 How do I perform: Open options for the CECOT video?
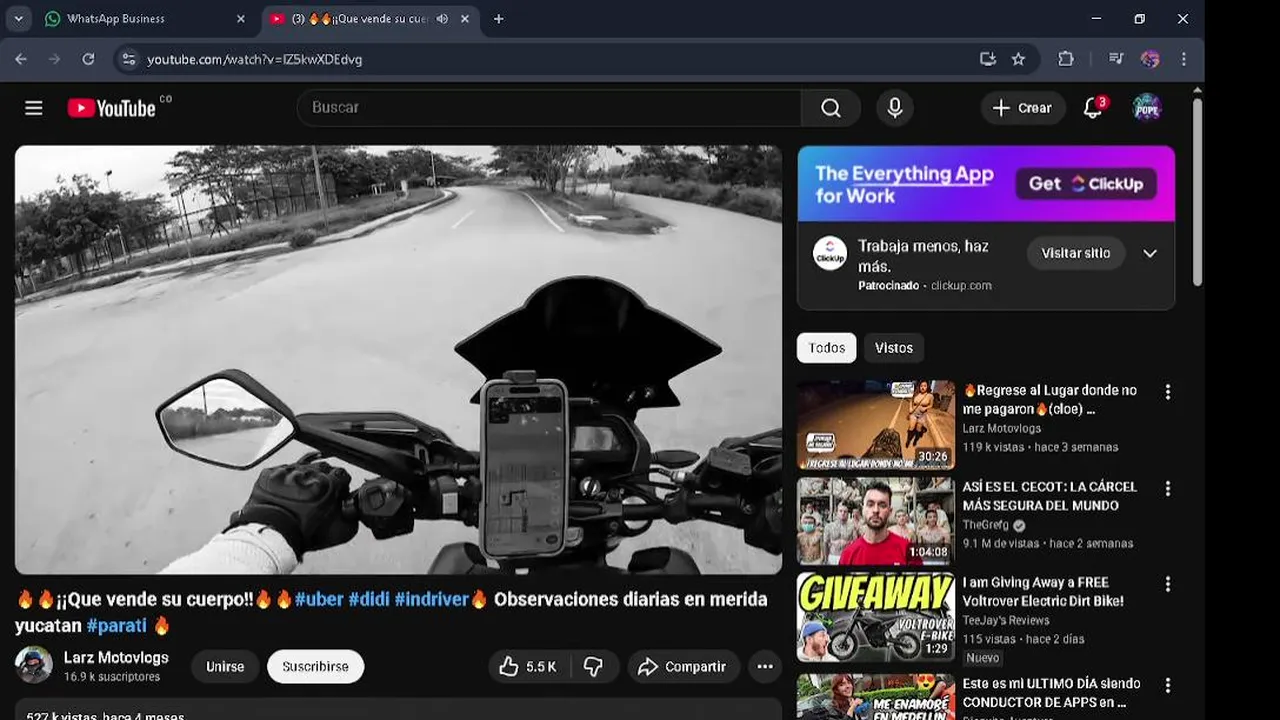point(1167,488)
